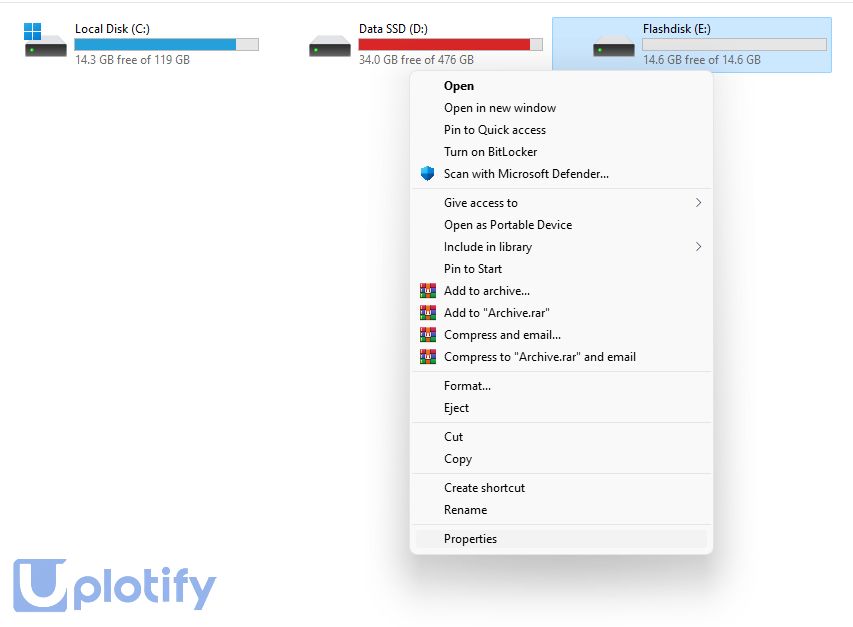
Task: Click WinRAR icon beside Compress and email
Action: (428, 335)
